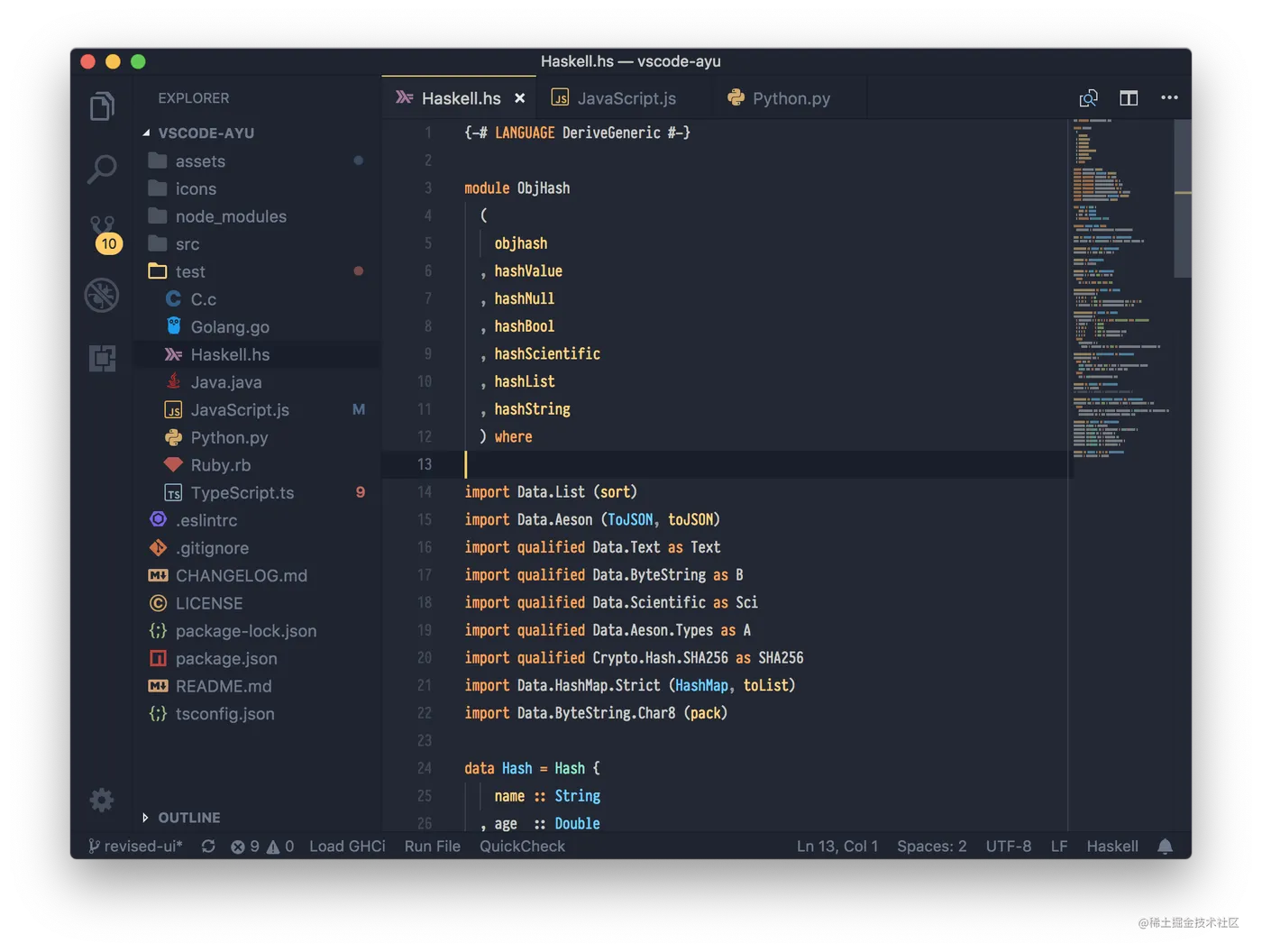Open README.md in the explorer

[x=257, y=686]
